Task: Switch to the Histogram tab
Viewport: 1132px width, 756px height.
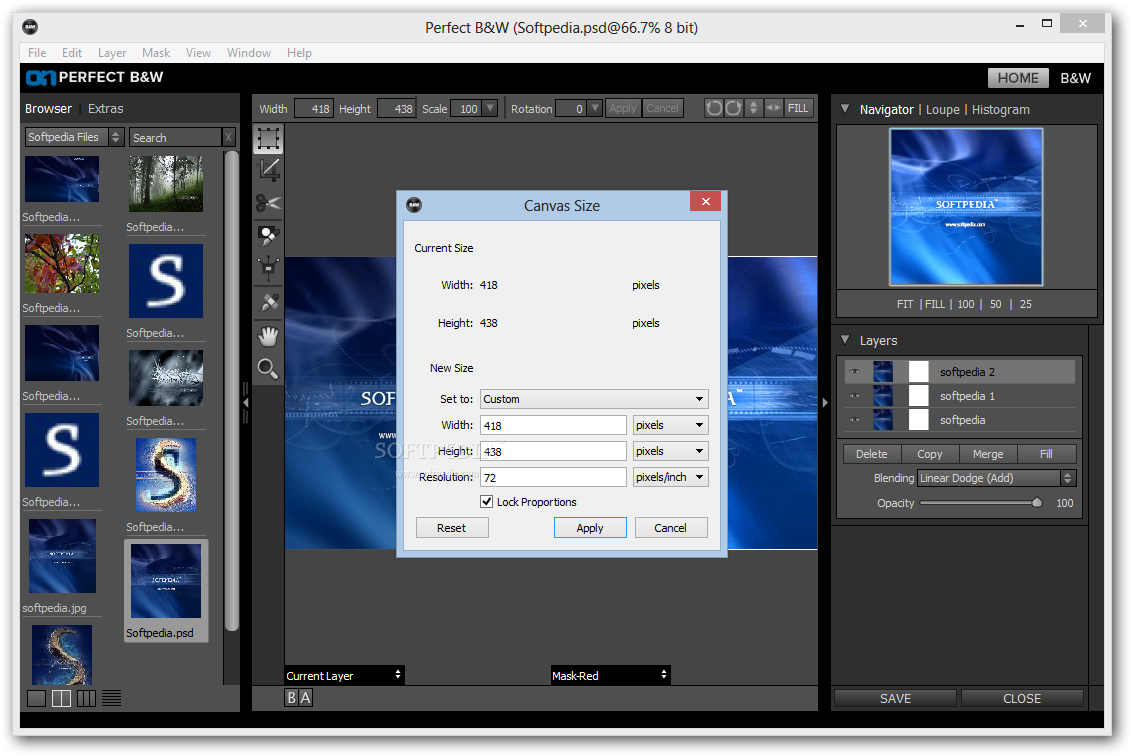Action: point(1001,110)
